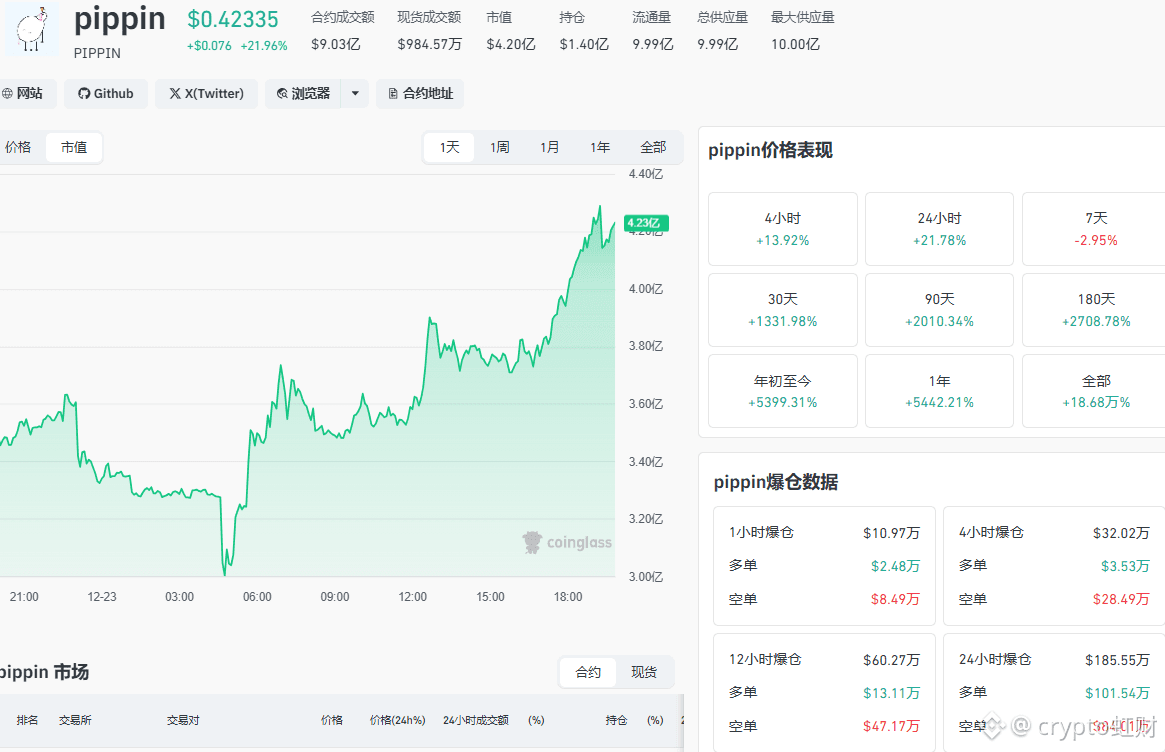Select the 1月 chart range tab
Viewport: 1165px width, 752px height.
[x=550, y=148]
